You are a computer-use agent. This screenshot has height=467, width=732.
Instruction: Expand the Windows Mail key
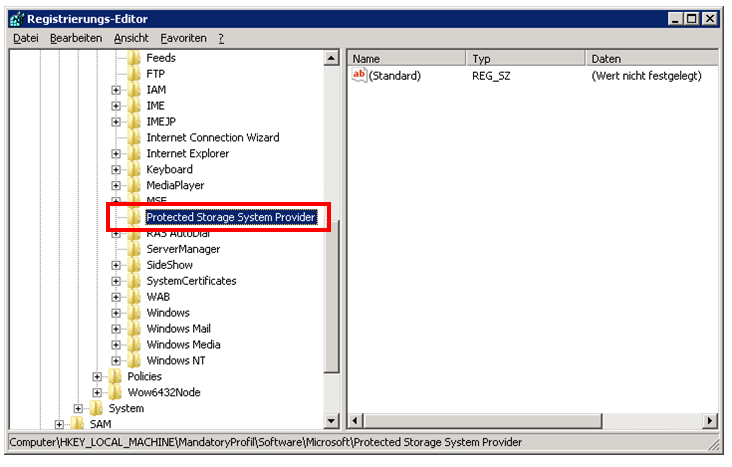116,329
